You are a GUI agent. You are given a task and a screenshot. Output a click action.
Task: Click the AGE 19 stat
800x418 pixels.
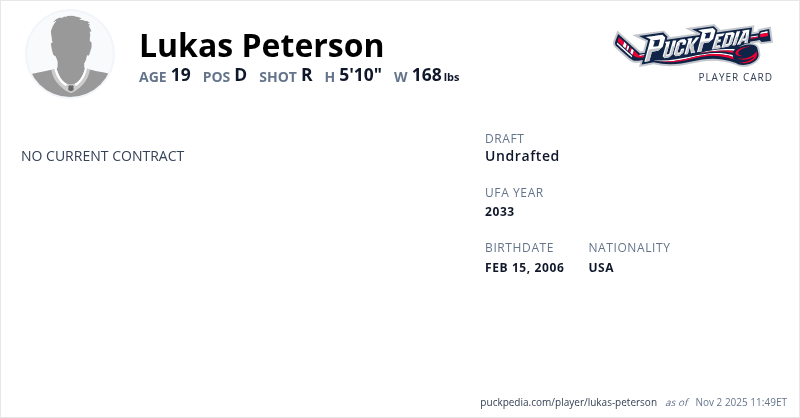(x=164, y=75)
